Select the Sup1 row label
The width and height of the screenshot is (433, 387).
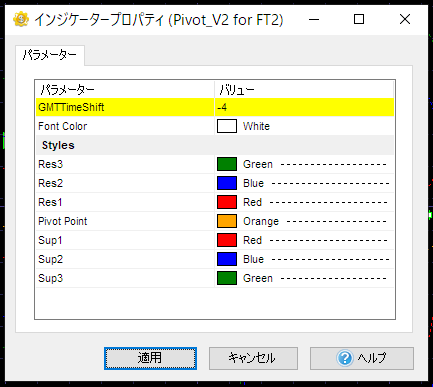[50, 240]
